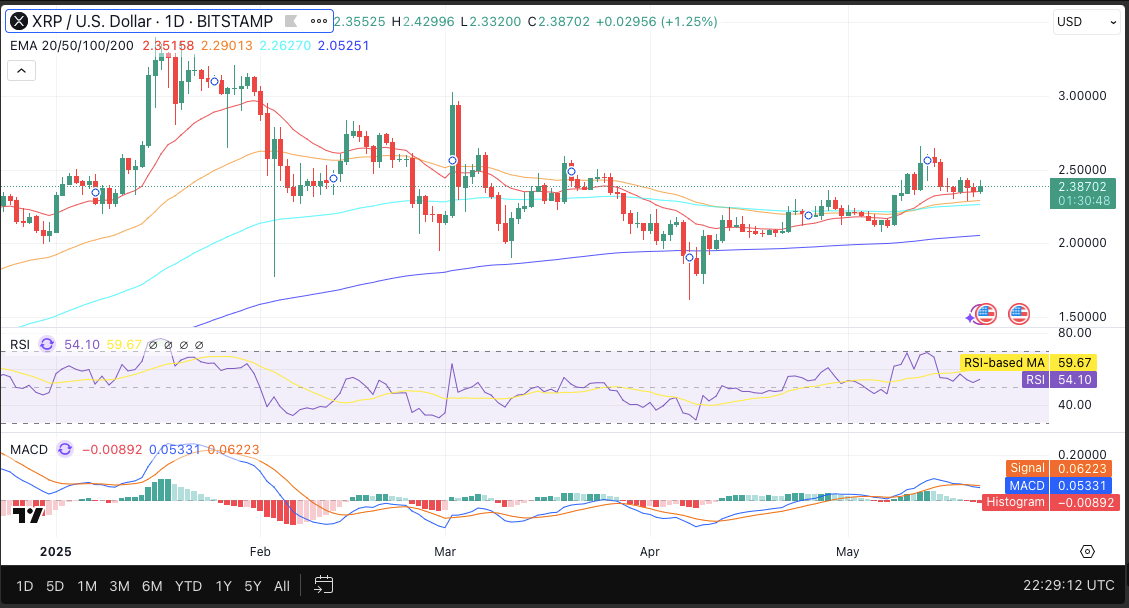This screenshot has width=1129, height=608.
Task: Open the go-to-date calendar icon
Action: (x=324, y=585)
